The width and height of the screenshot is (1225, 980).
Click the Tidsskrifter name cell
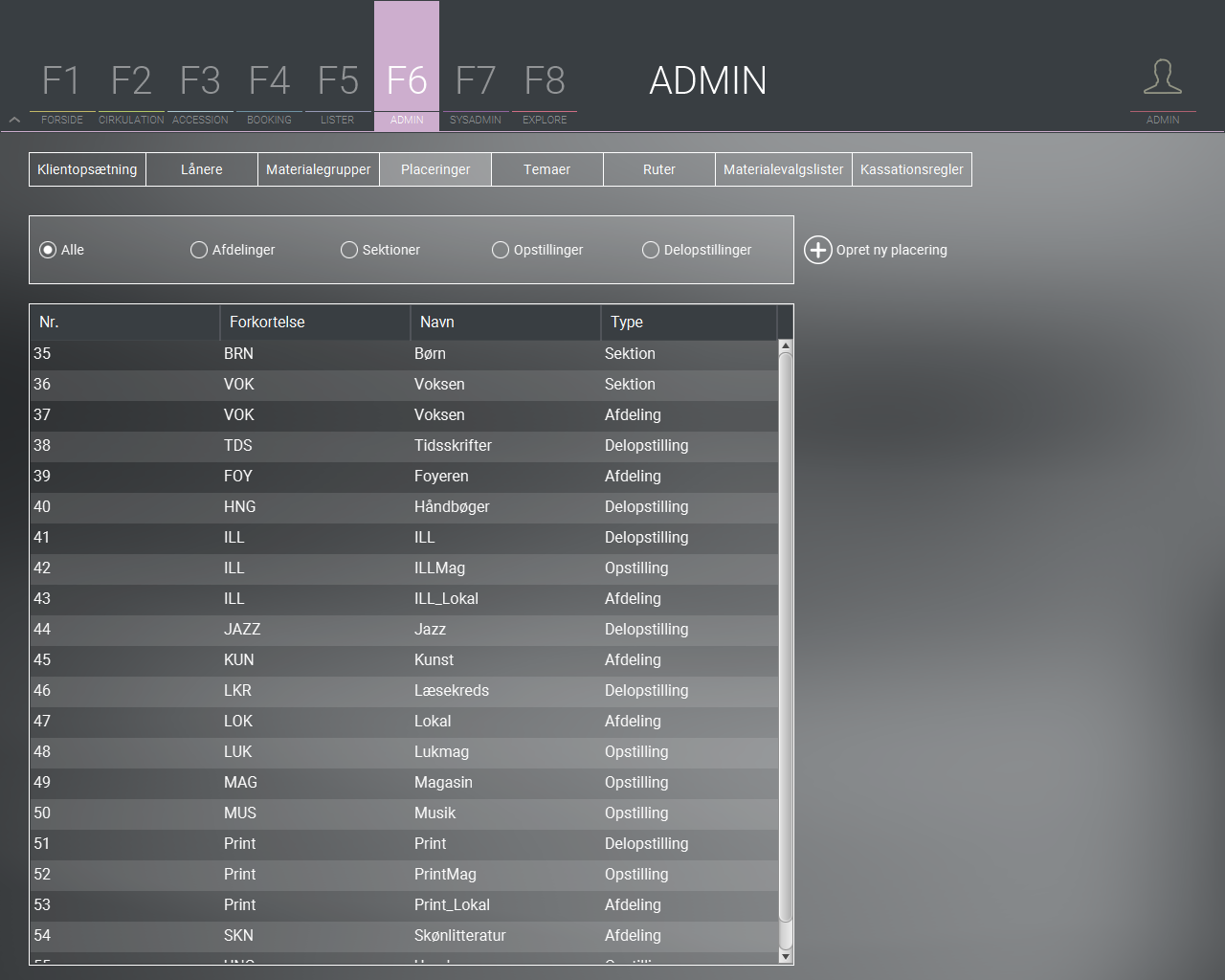tap(453, 445)
